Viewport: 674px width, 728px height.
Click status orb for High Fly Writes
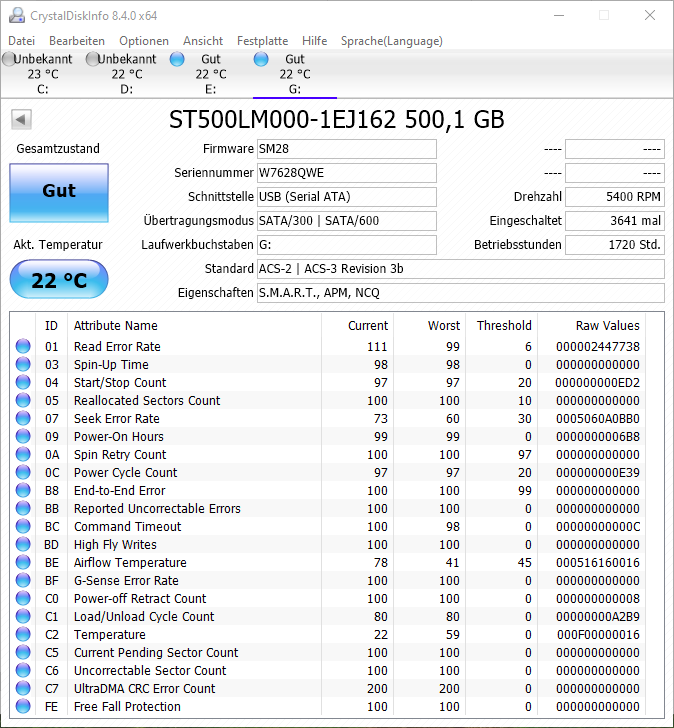click(23, 545)
